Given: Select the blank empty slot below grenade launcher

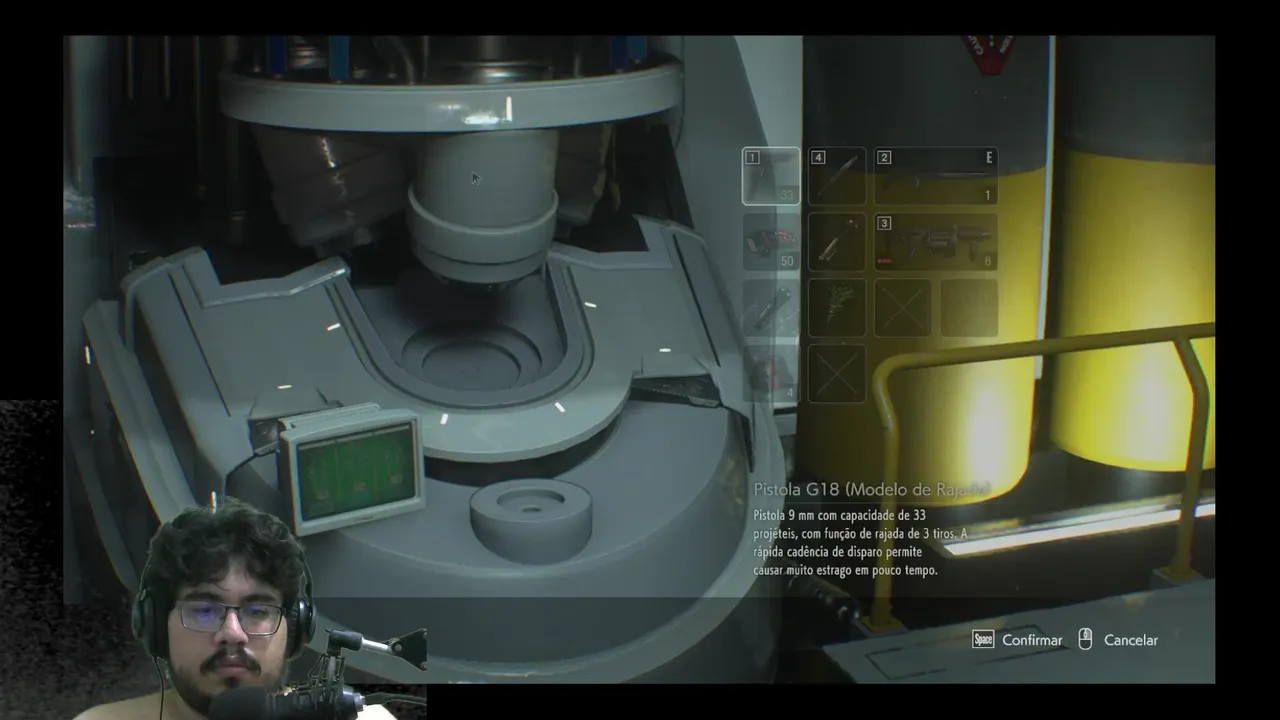Looking at the screenshot, I should [x=969, y=308].
